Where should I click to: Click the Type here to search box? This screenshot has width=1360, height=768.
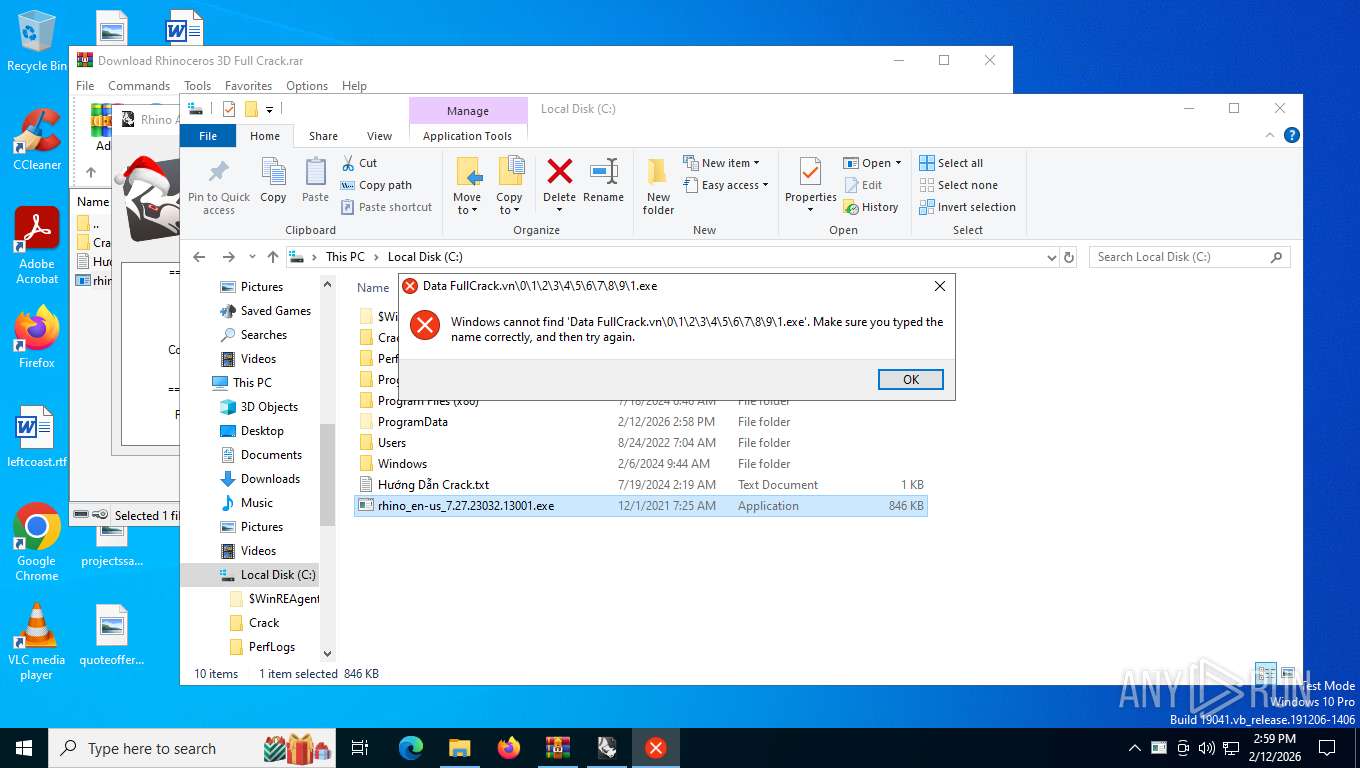pyautogui.click(x=191, y=747)
